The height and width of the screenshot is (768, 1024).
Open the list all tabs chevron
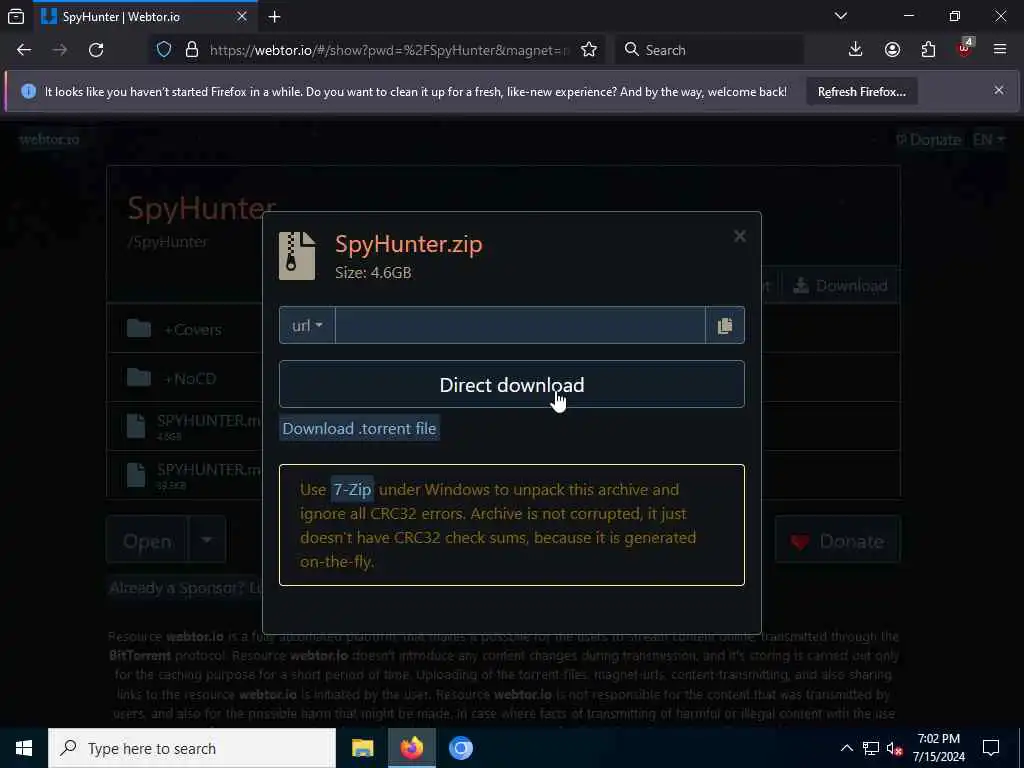(841, 16)
